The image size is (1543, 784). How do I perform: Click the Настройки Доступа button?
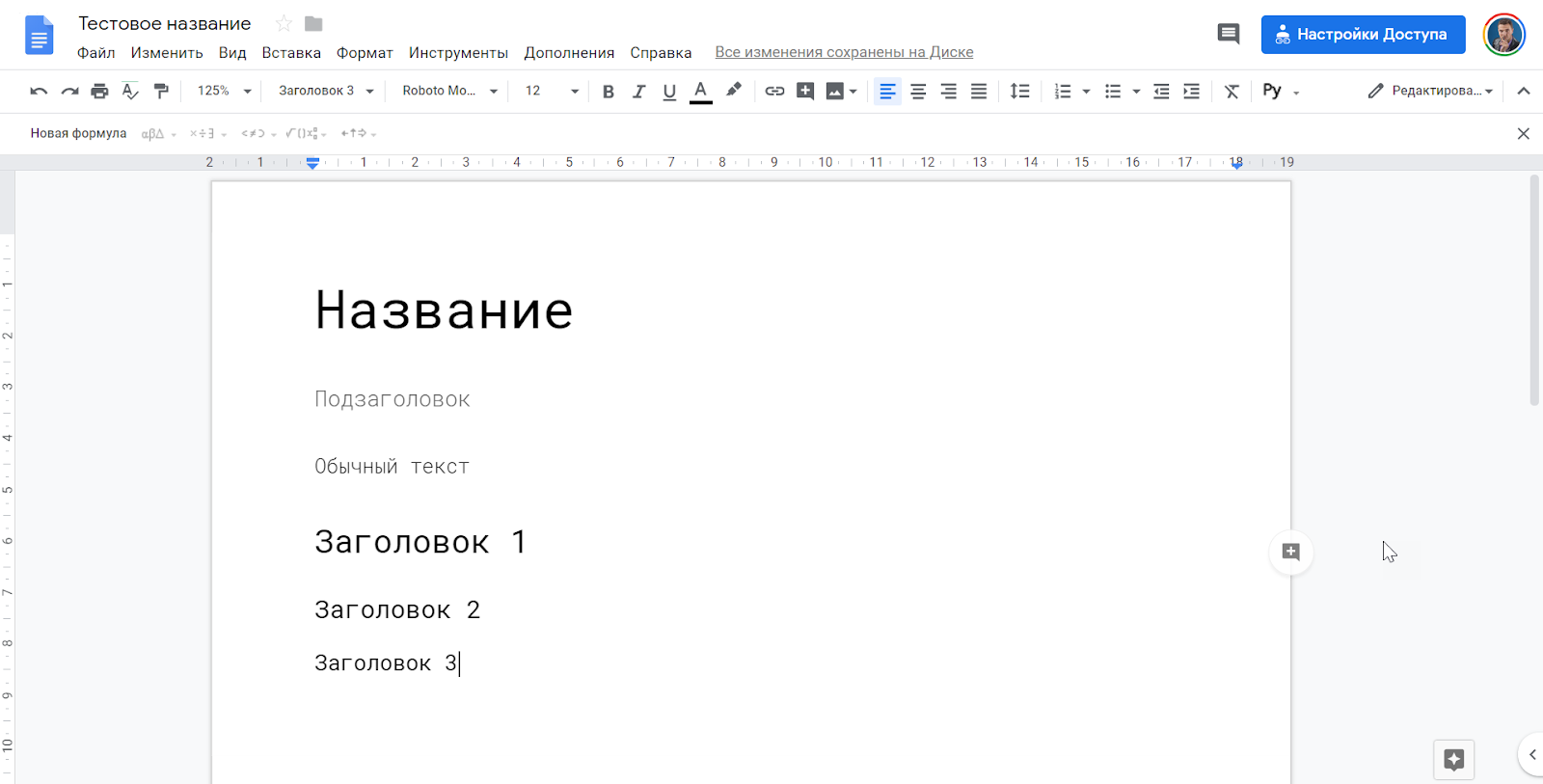click(x=1363, y=35)
